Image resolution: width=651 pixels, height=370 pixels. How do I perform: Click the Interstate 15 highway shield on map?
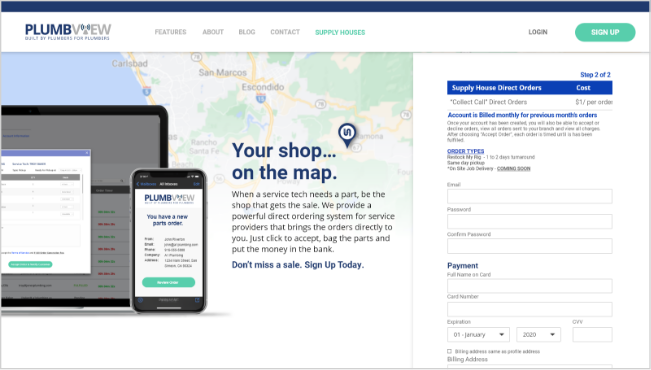(261, 98)
